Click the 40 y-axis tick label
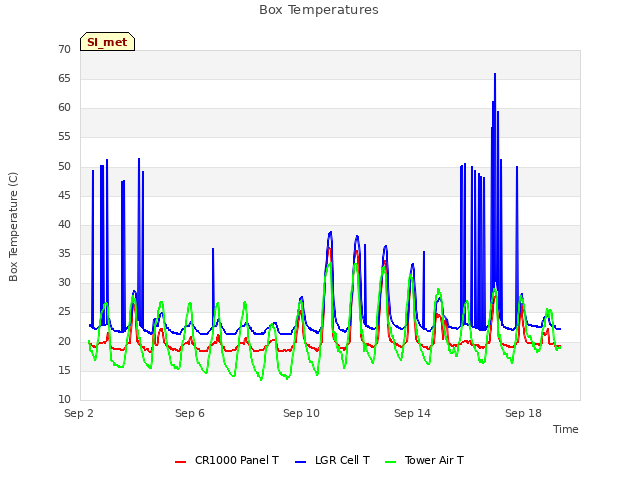Viewport: 640px width, 480px height. 64,224
